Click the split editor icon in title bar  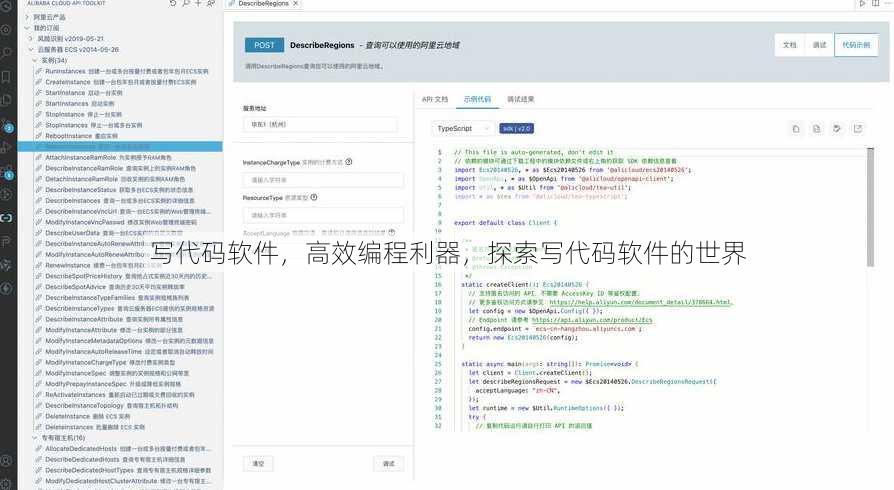pyautogui.click(x=876, y=3)
